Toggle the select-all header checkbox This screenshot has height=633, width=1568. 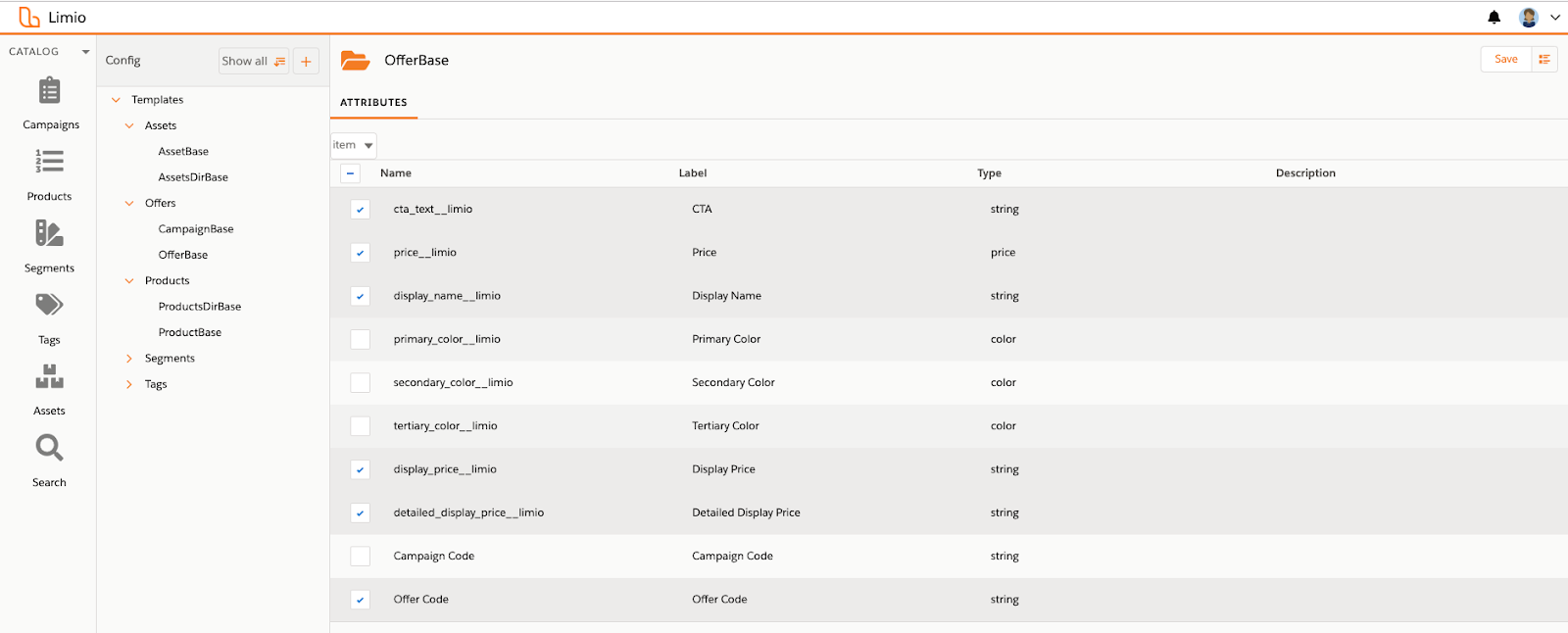[350, 173]
